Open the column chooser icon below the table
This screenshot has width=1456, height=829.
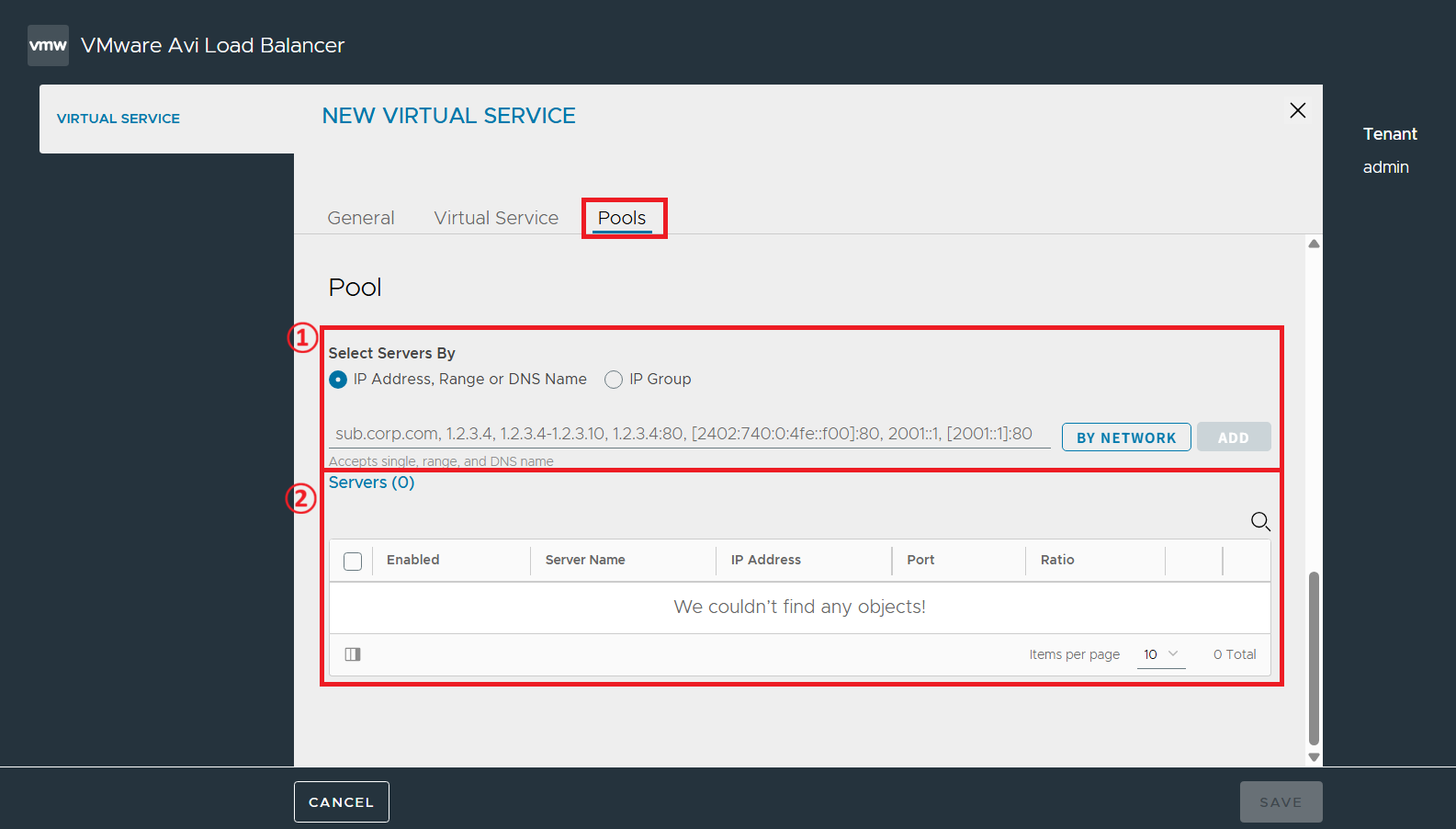coord(353,654)
